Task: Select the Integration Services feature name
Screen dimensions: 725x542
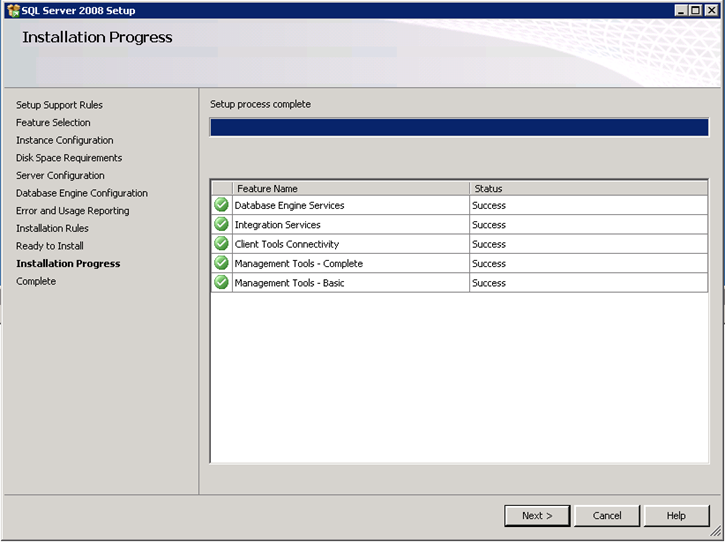Action: point(277,225)
